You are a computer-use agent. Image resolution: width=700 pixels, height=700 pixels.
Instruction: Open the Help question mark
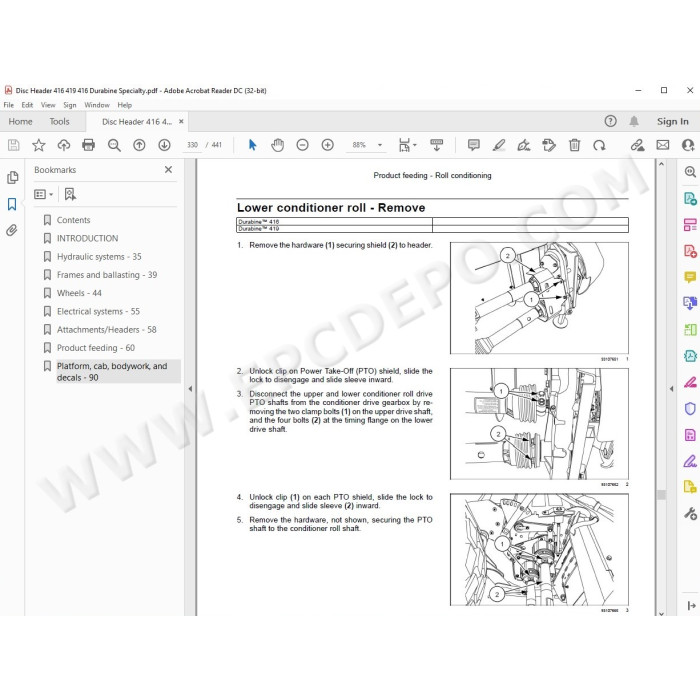610,121
